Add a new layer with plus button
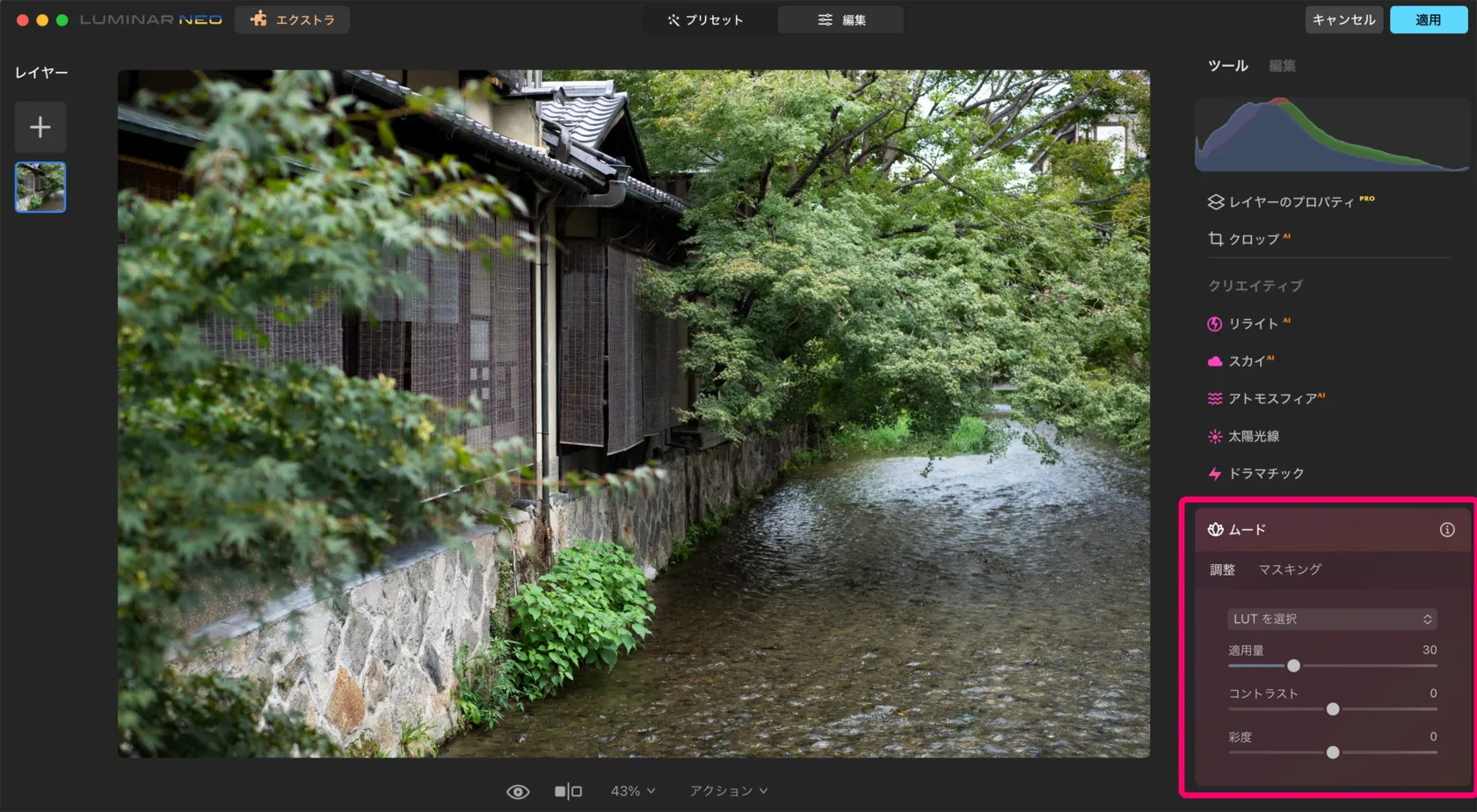This screenshot has width=1477, height=812. [x=40, y=127]
